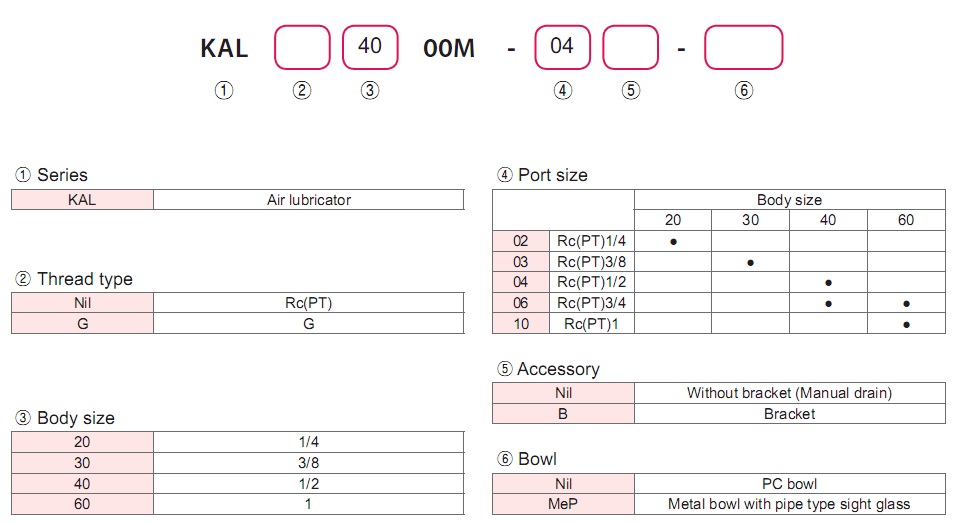This screenshot has width=956, height=523.
Task: Click the Air lubricator description cell
Action: pos(308,200)
